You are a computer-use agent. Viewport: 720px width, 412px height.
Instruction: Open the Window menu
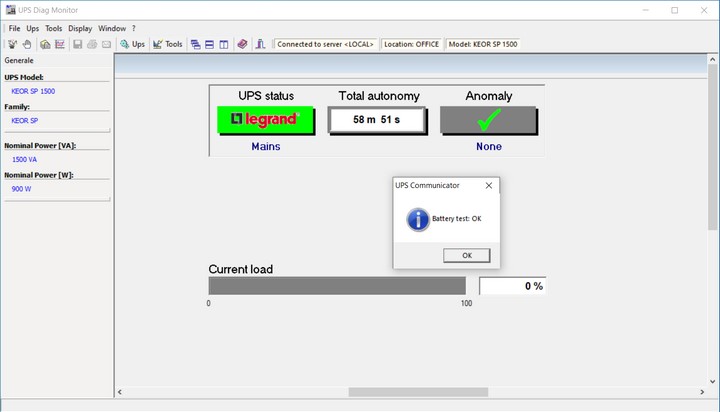pyautogui.click(x=112, y=28)
